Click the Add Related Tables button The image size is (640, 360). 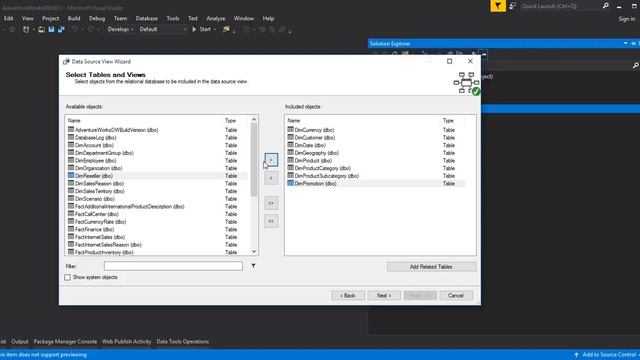point(431,267)
